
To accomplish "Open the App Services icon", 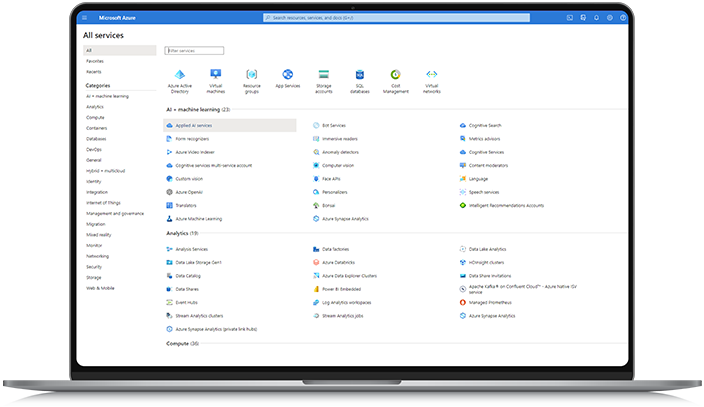I will point(288,74).
